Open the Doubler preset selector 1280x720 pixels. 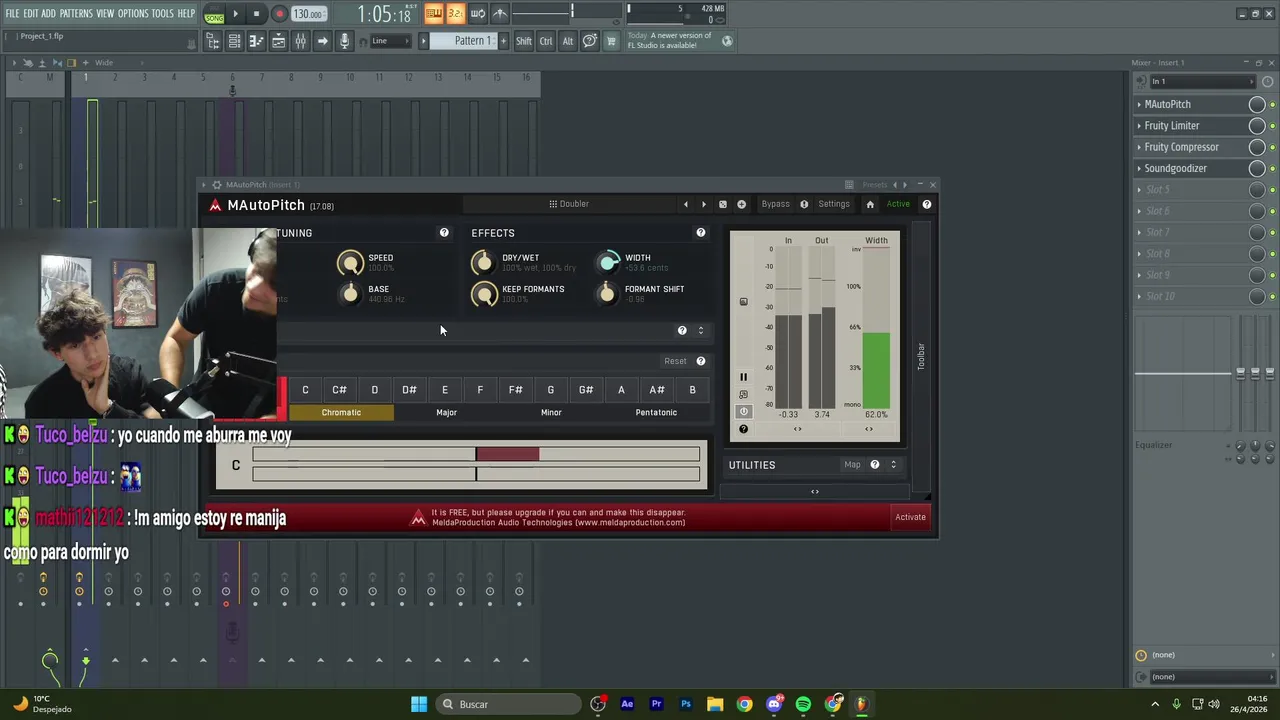coord(568,204)
